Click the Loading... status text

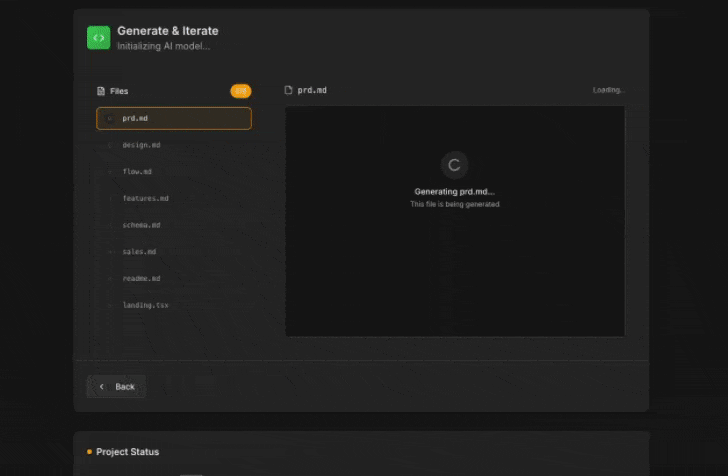[x=608, y=90]
